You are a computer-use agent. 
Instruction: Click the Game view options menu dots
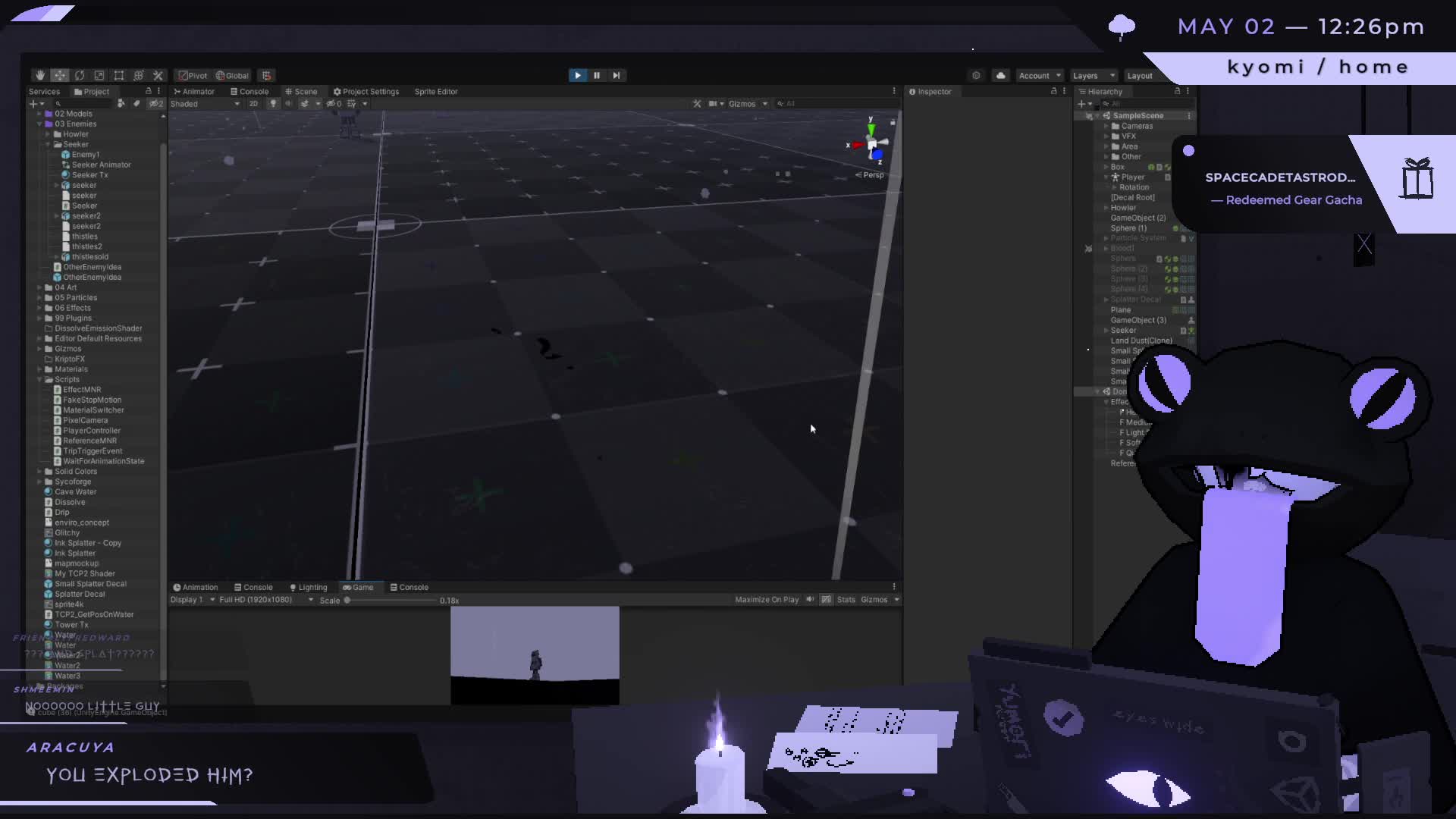pyautogui.click(x=894, y=586)
